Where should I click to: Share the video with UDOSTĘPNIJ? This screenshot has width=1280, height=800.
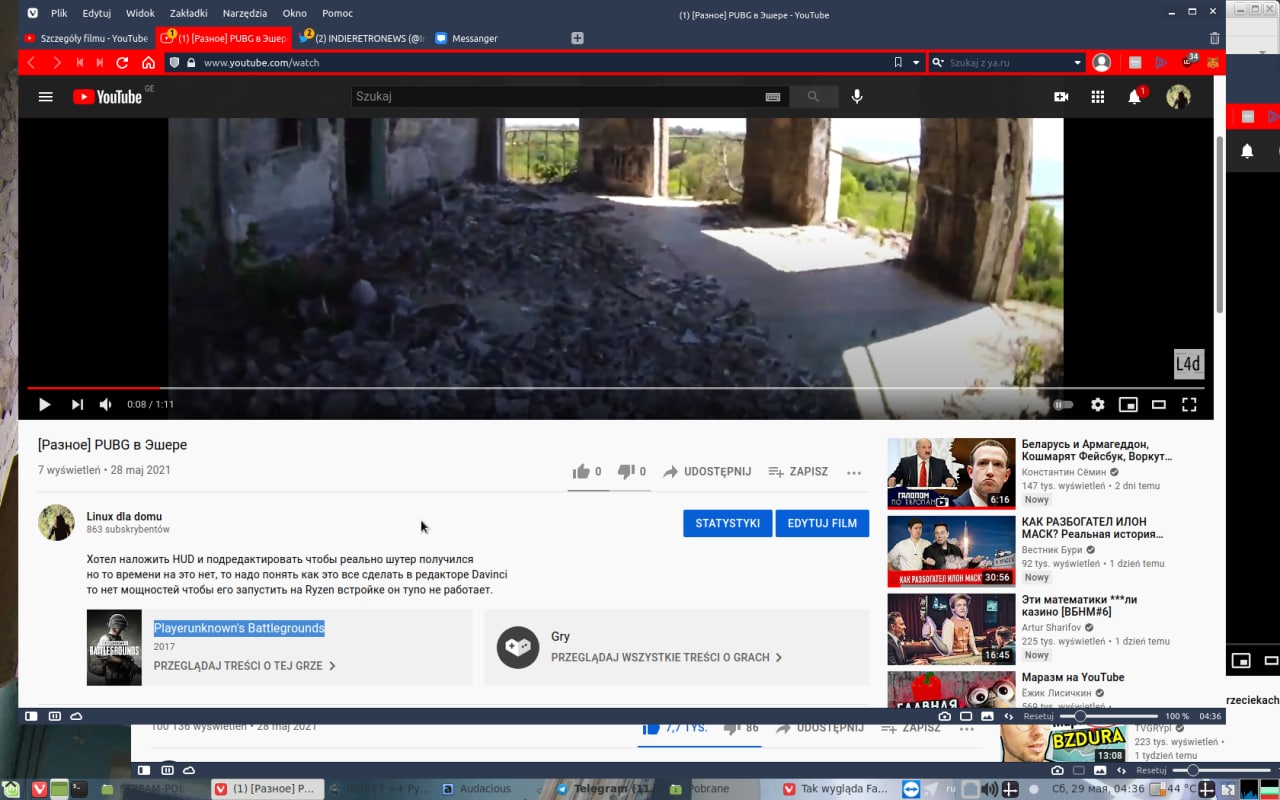(706, 471)
